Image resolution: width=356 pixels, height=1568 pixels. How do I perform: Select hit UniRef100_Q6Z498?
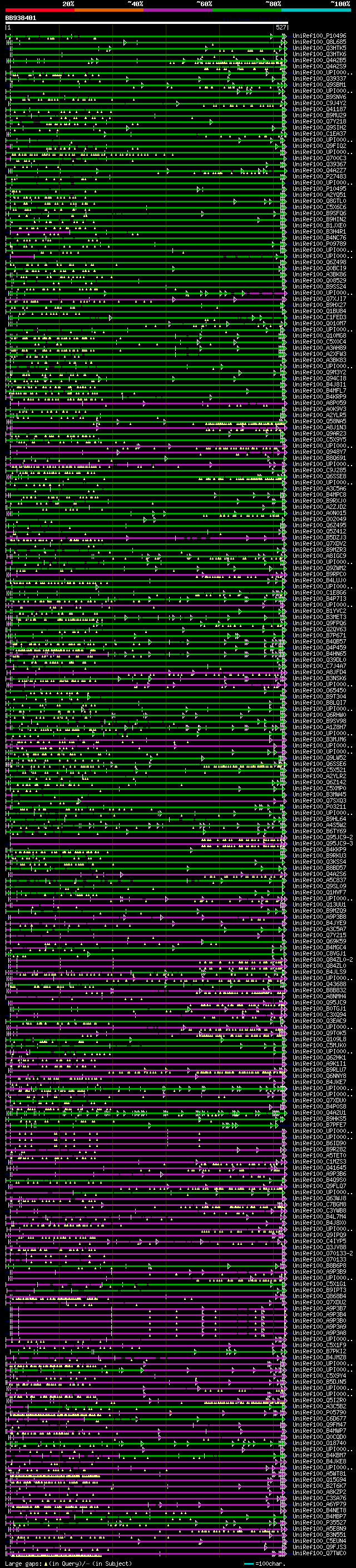click(x=319, y=263)
